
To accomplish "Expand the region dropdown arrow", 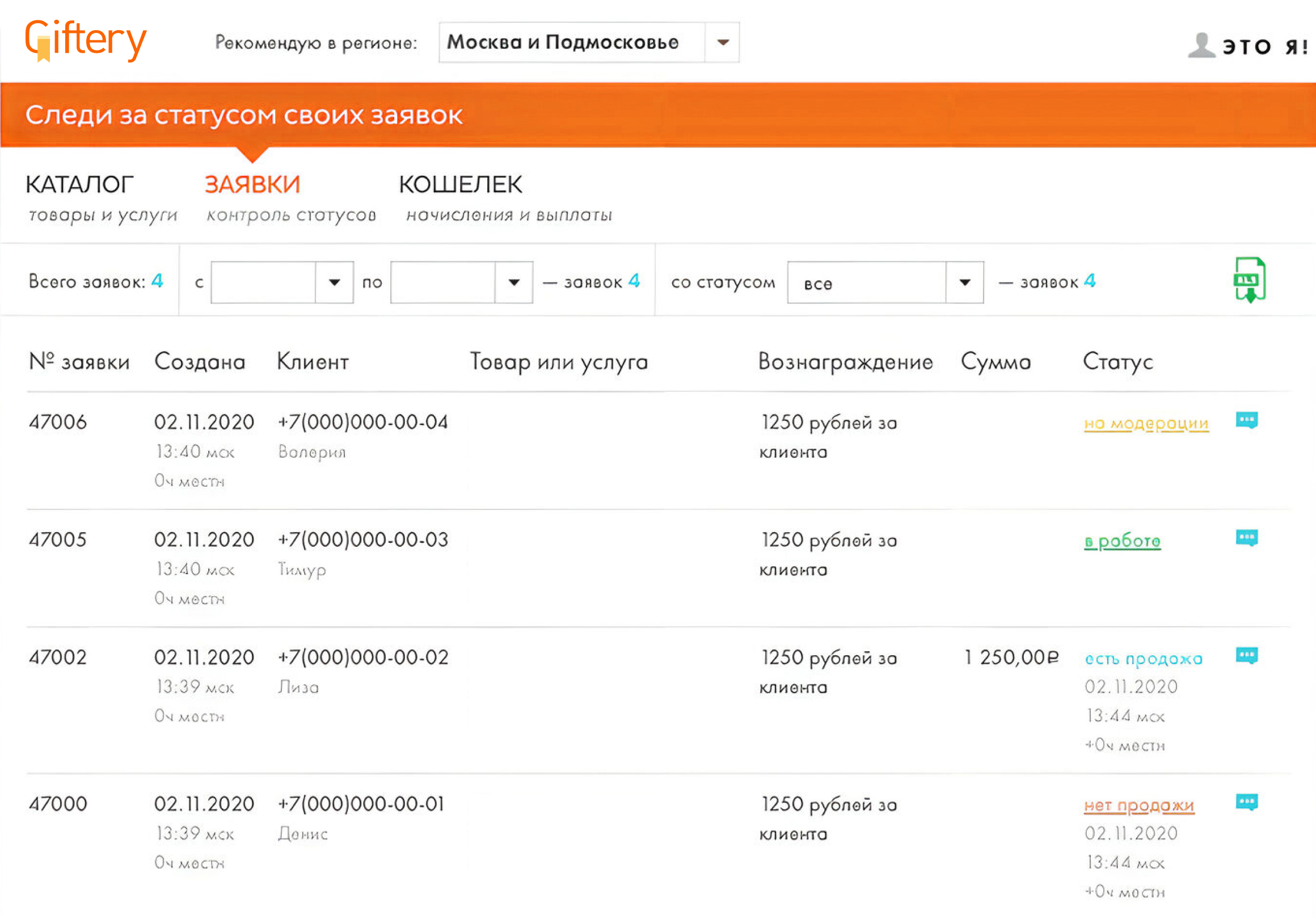I will tap(723, 43).
